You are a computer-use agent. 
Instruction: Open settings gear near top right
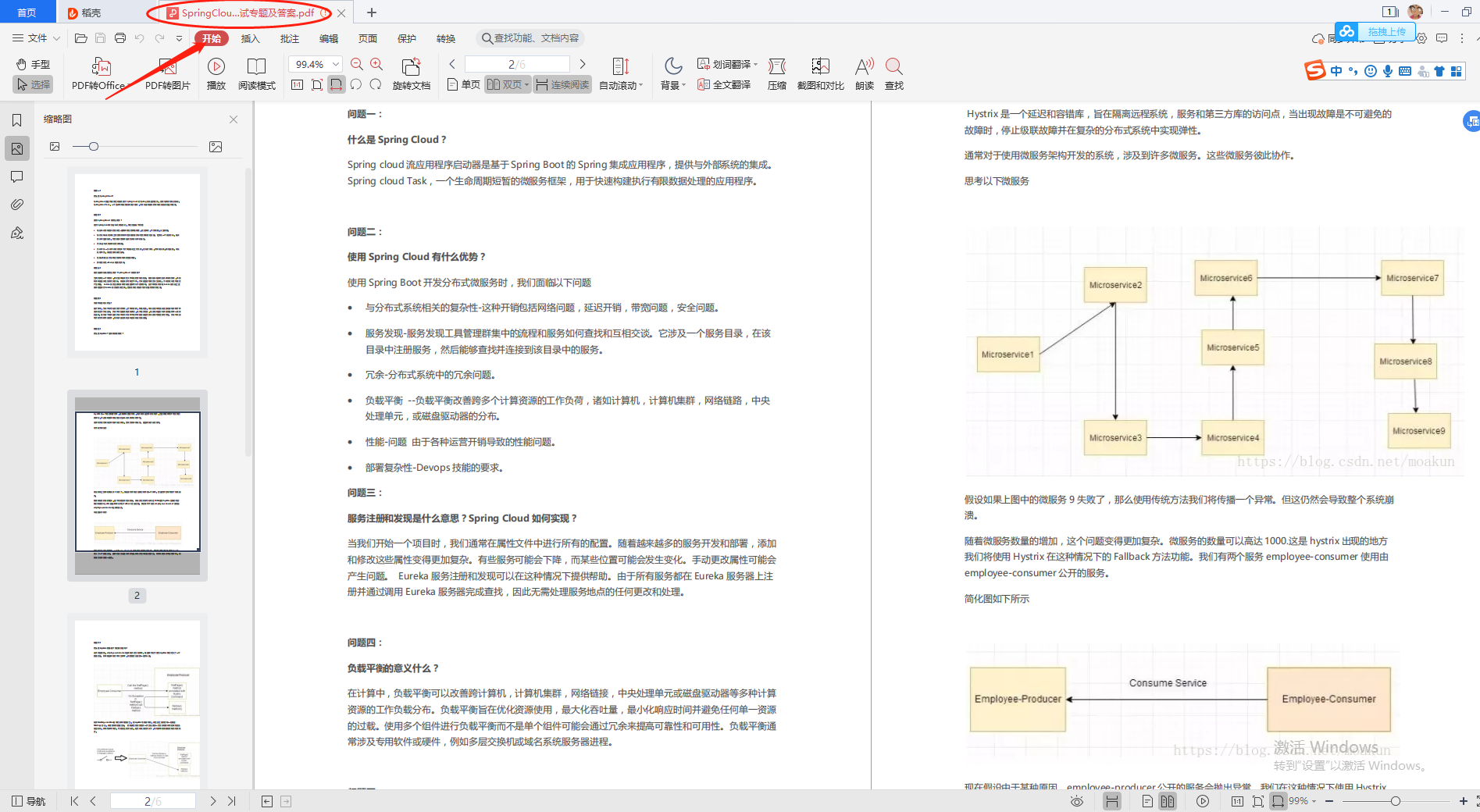click(x=1421, y=37)
